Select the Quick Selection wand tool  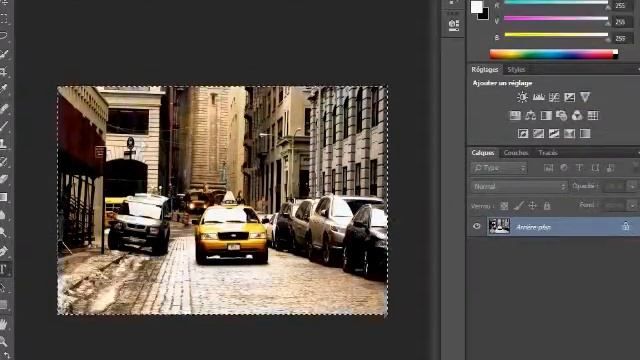4,54
